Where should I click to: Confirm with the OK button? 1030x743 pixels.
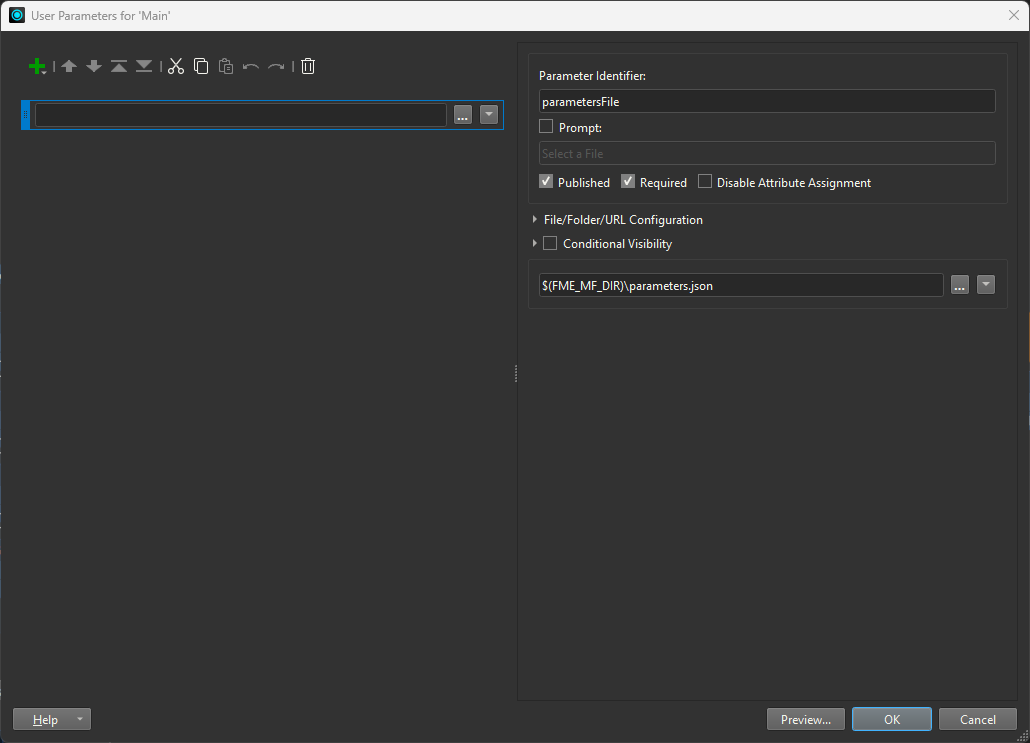click(891, 718)
